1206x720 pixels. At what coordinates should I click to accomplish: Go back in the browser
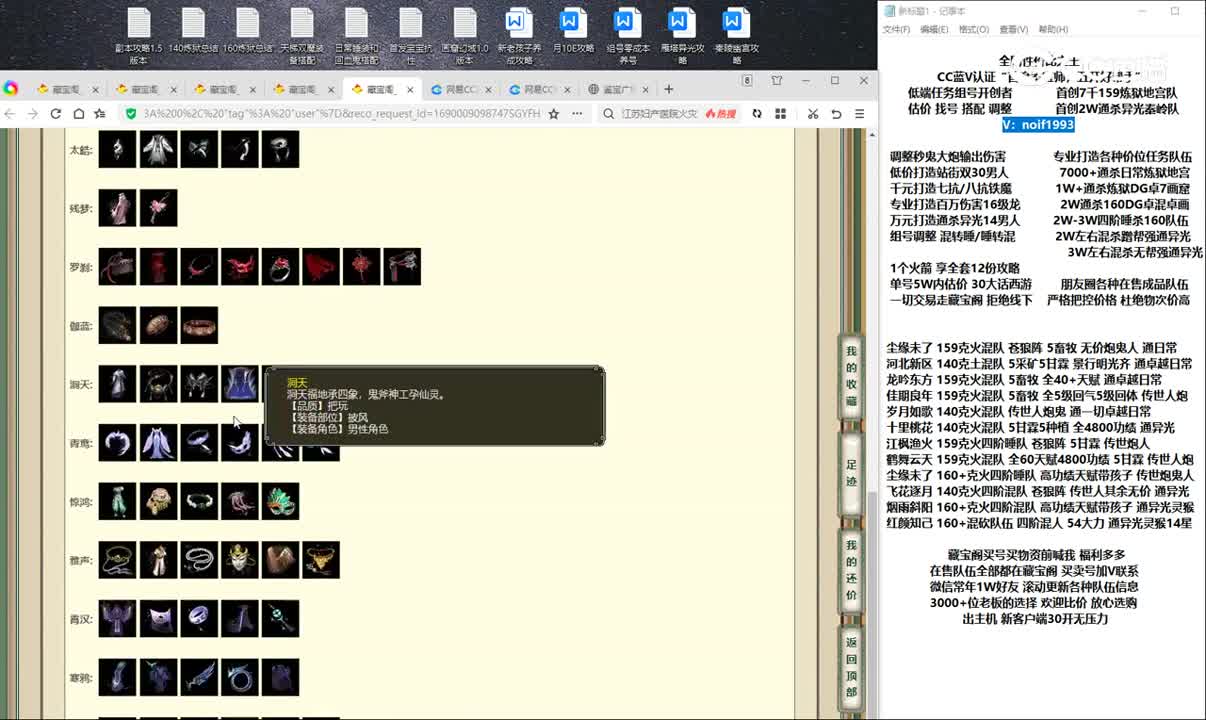[12, 114]
